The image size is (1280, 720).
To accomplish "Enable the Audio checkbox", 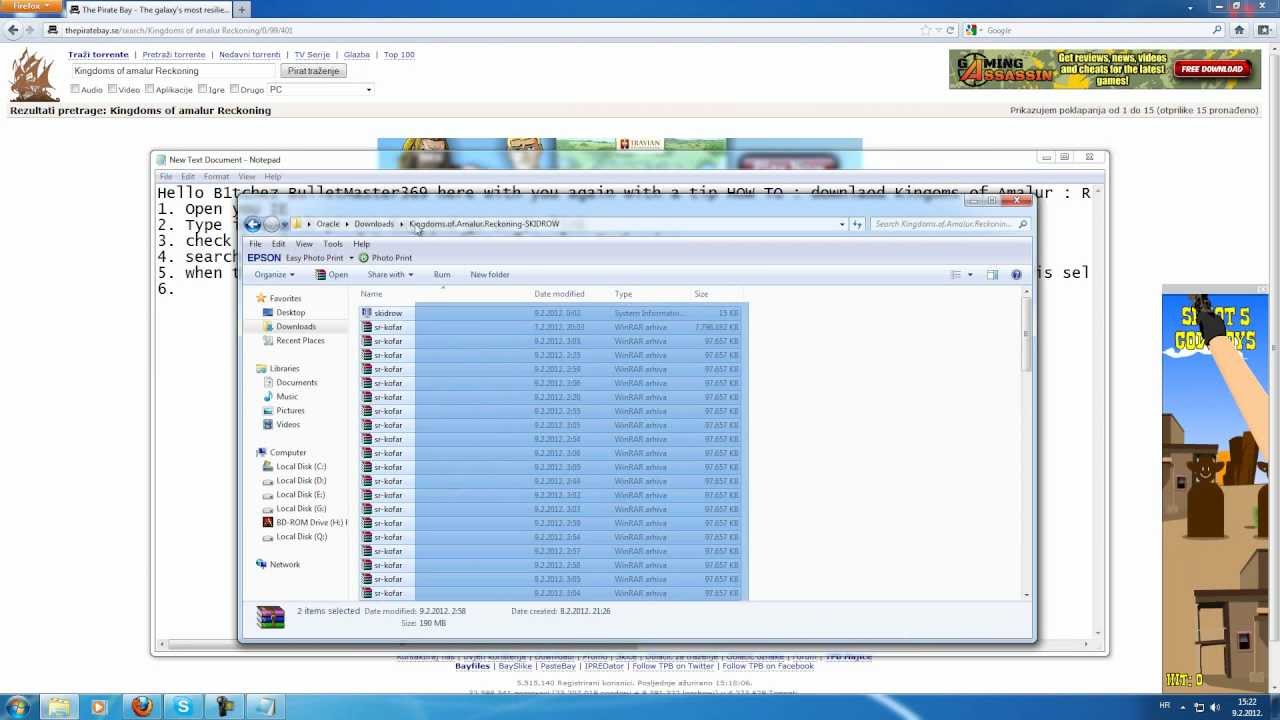I will tap(75, 89).
